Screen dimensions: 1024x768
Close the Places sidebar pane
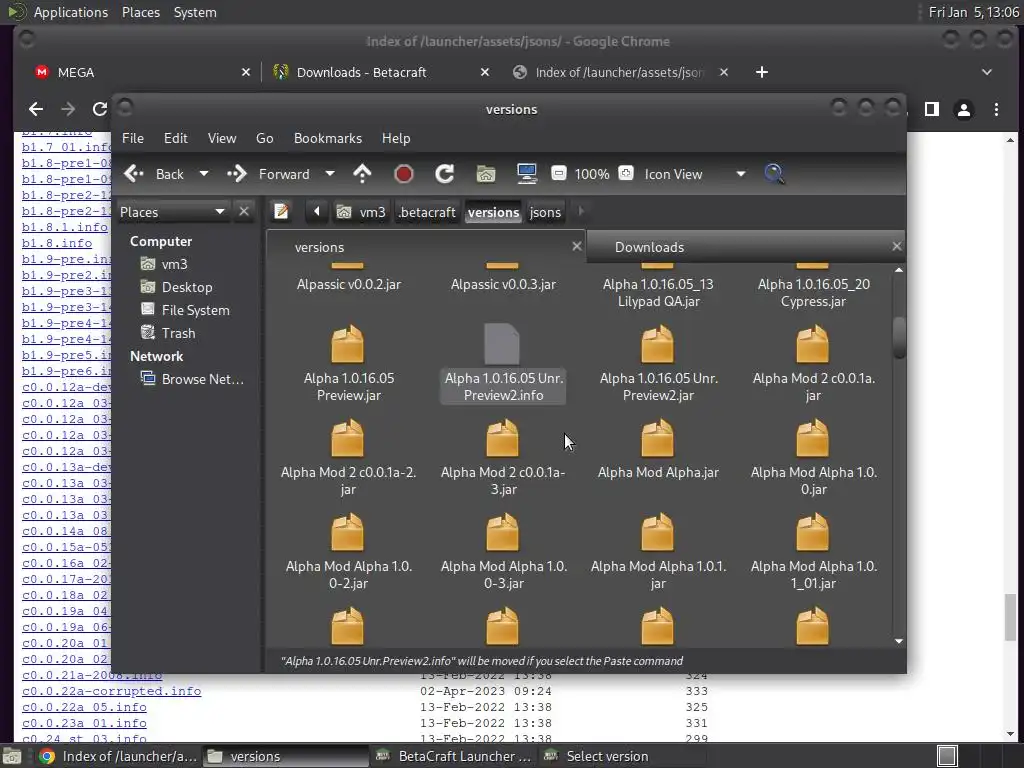(244, 212)
